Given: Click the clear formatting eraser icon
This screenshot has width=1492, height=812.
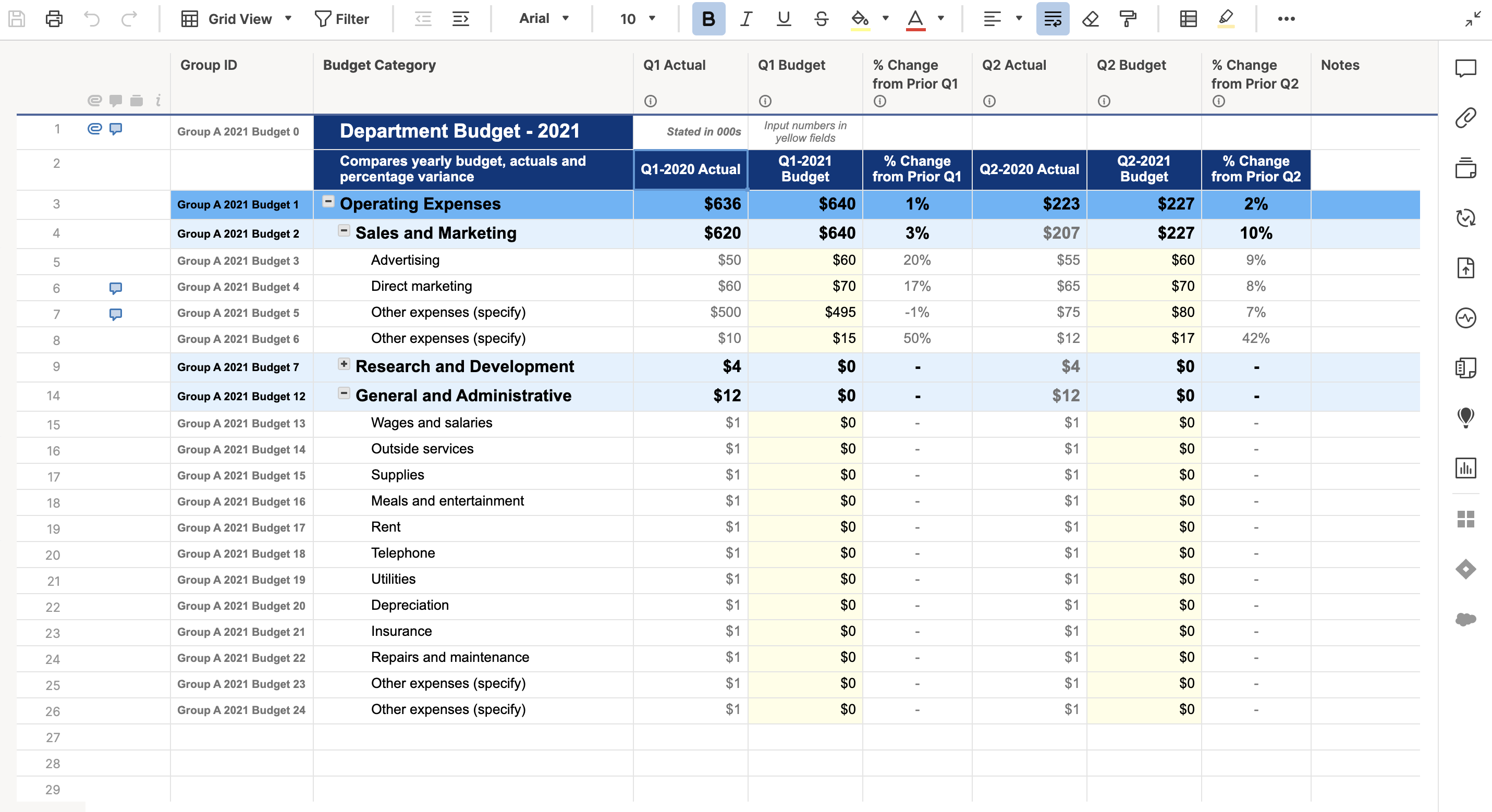Looking at the screenshot, I should (1090, 19).
